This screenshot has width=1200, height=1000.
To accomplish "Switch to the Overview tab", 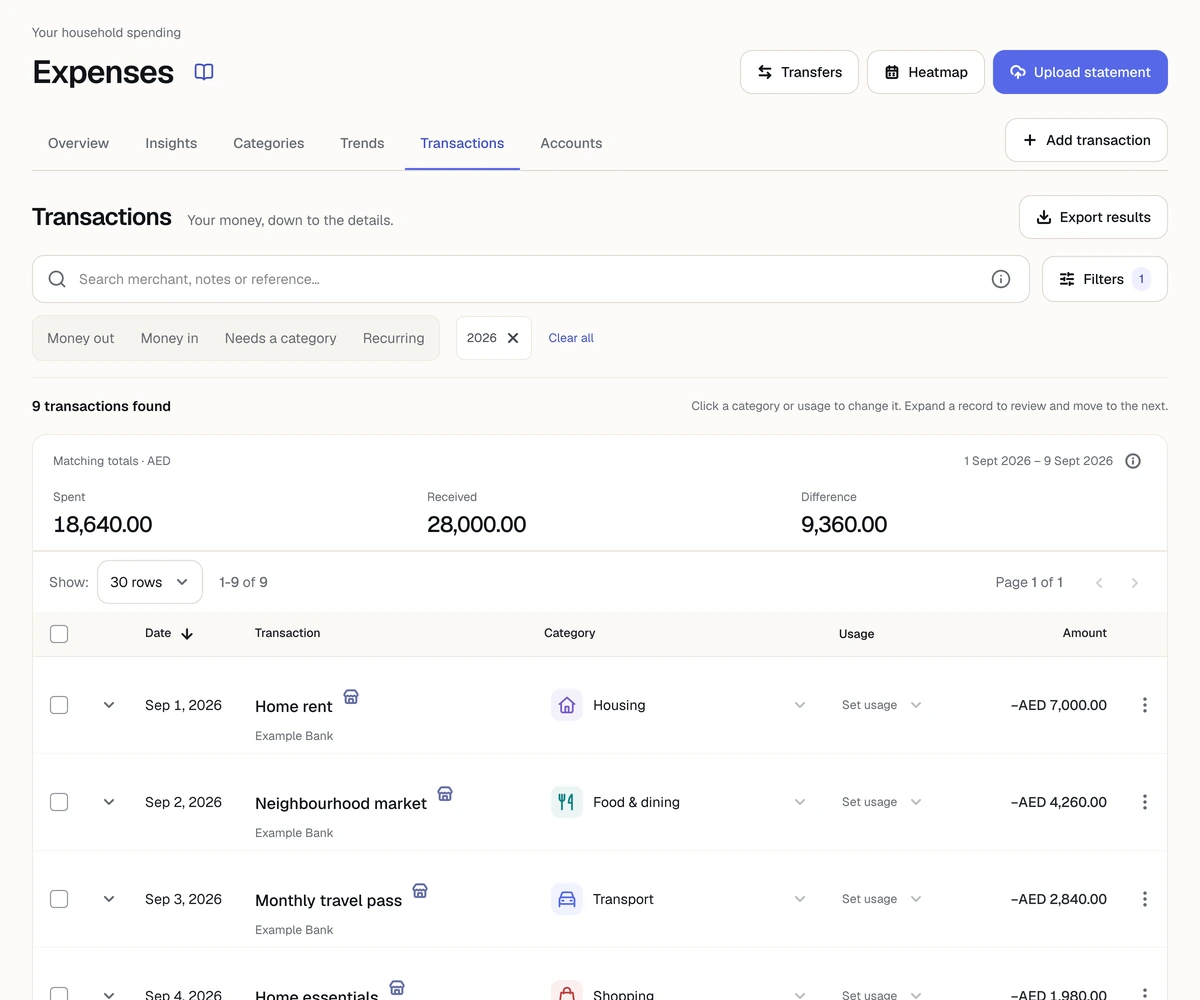I will coord(78,143).
